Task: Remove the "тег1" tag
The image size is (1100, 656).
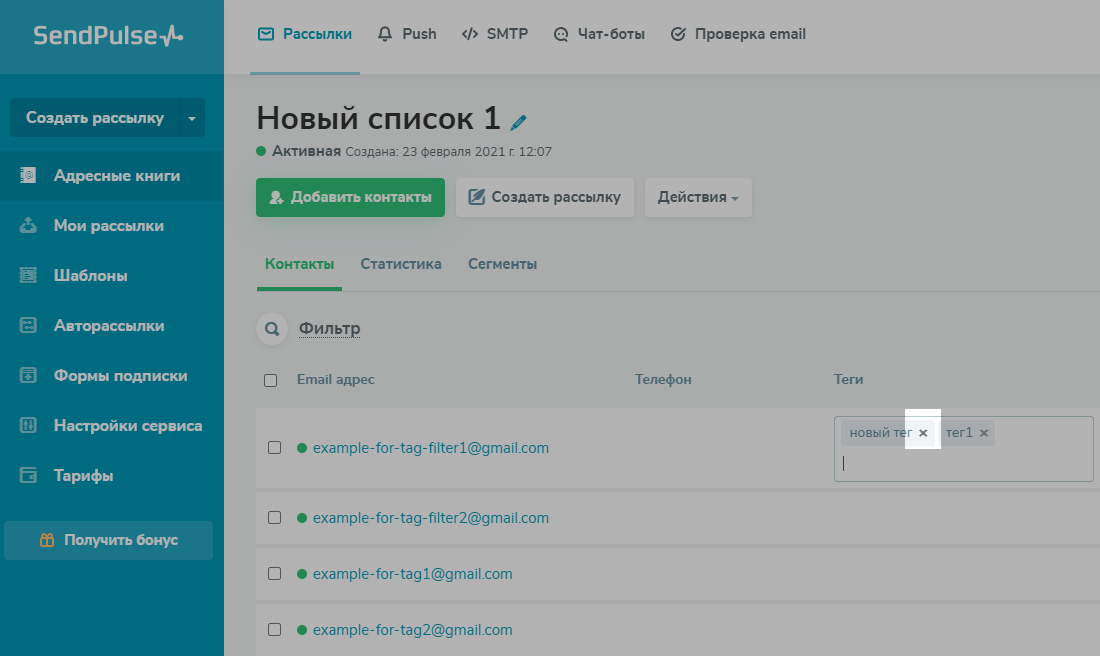Action: [x=984, y=433]
